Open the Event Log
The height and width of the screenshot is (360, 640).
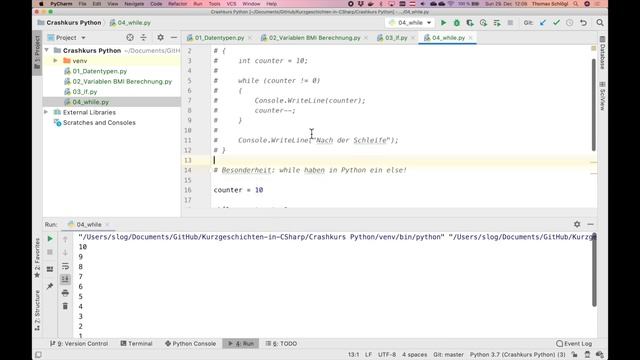click(574, 344)
